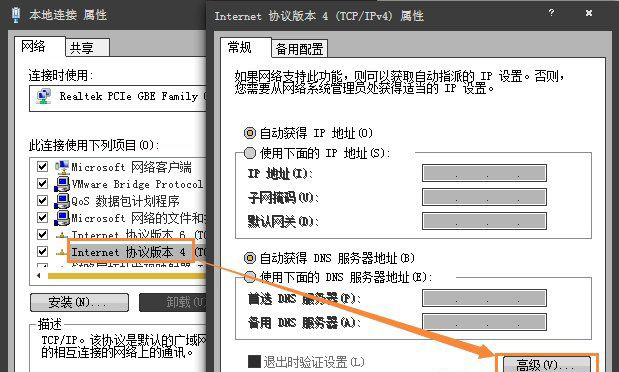Click the Local Connection window title icon

(15, 14)
